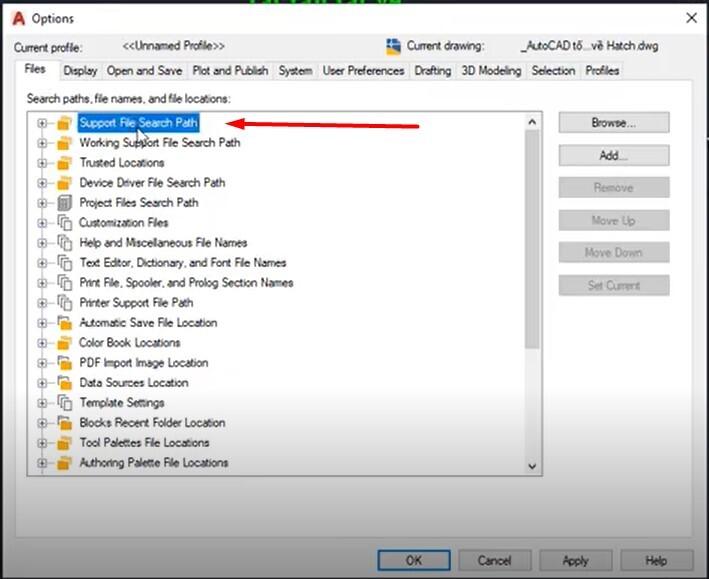Screen dimensions: 709x579
Task: Click the Working Support File Search Path folder icon
Action: point(64,143)
